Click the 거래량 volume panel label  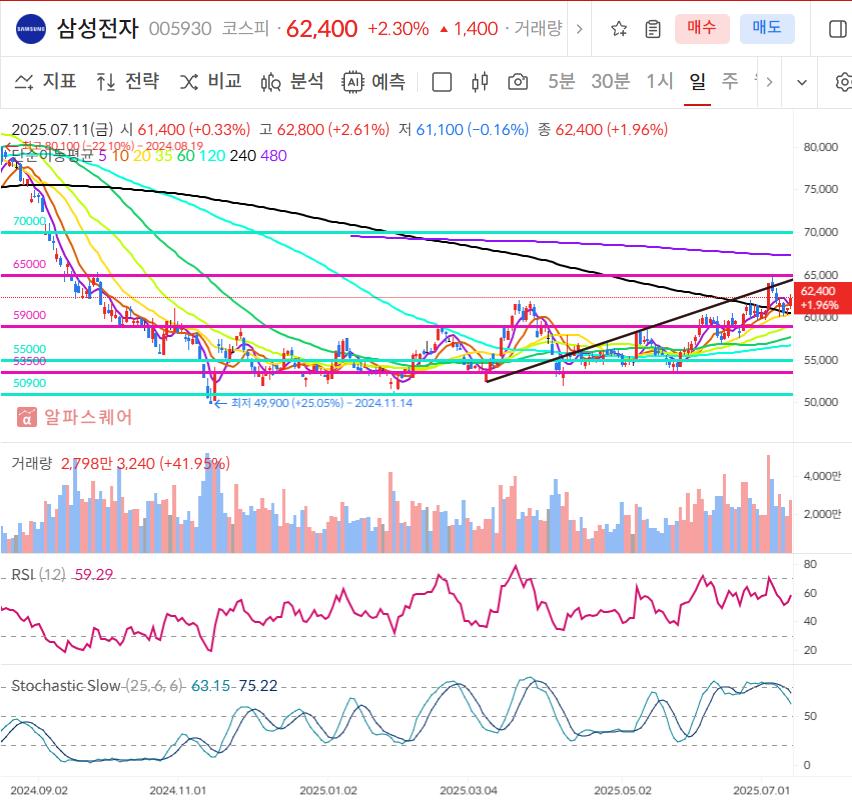(32, 463)
